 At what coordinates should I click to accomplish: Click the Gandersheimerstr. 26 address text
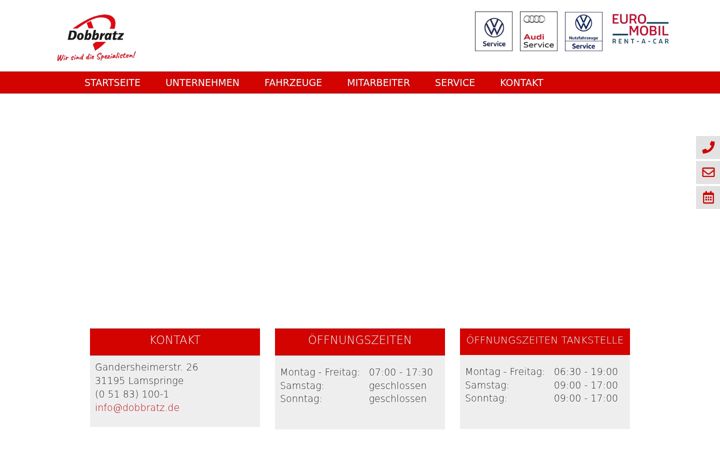click(146, 367)
